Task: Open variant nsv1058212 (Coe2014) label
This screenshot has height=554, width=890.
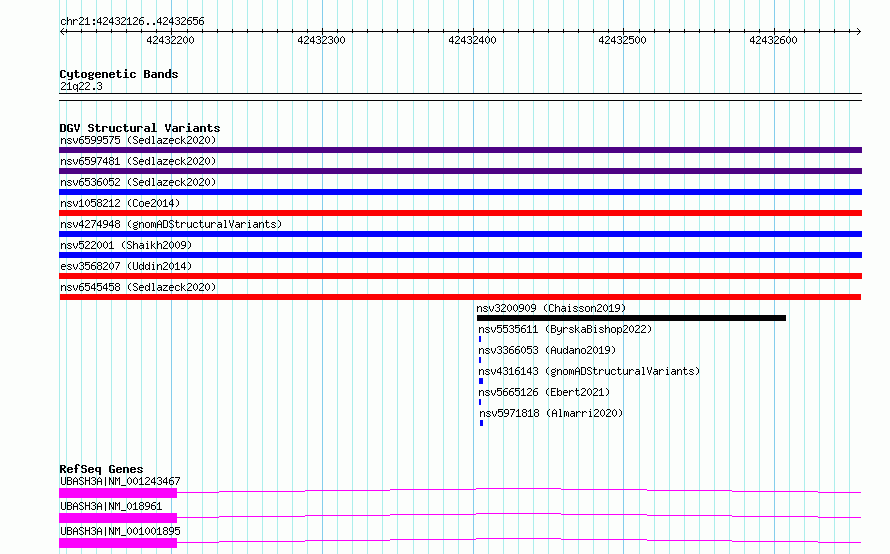Action: point(120,203)
